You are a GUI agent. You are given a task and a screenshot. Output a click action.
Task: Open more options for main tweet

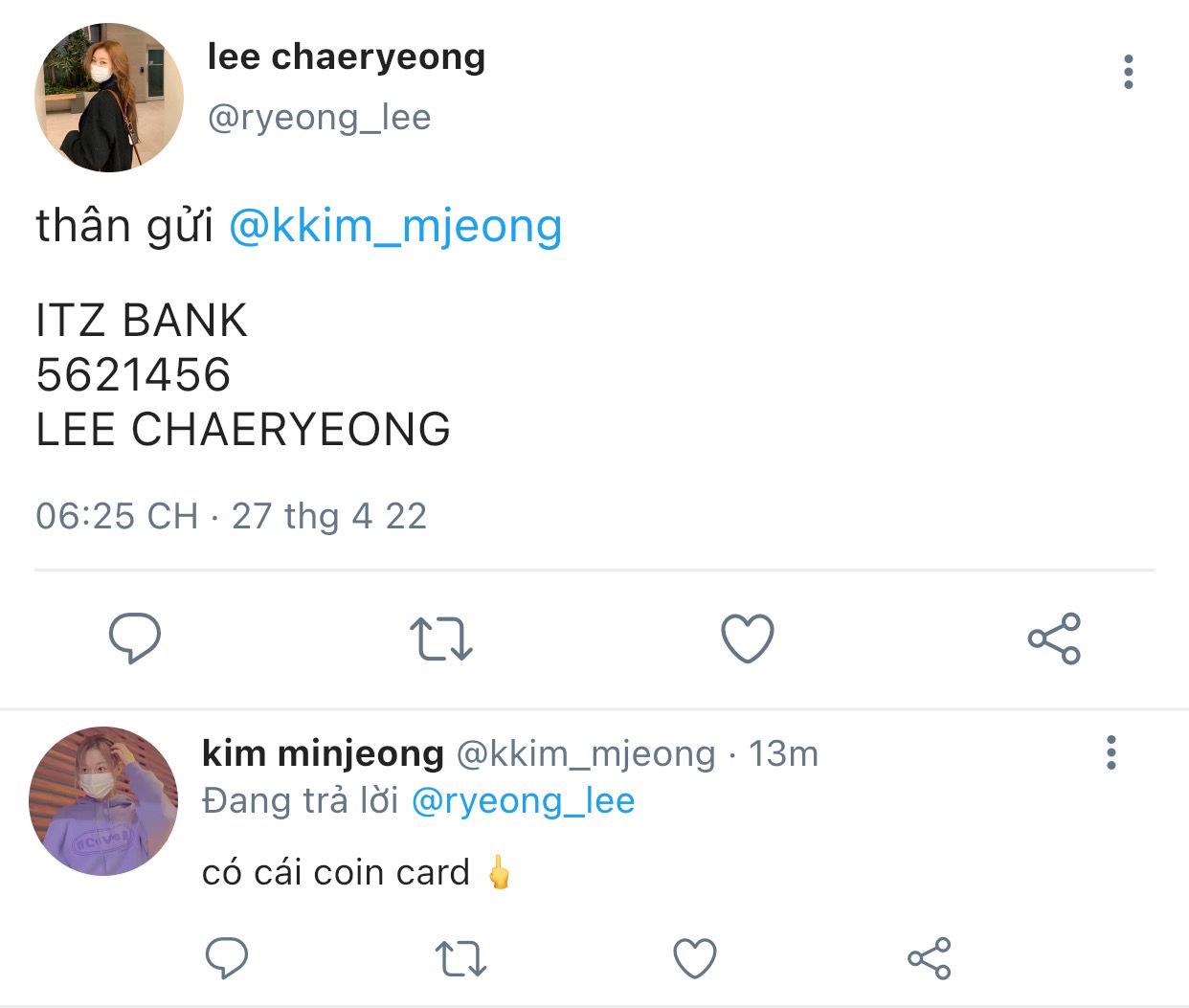click(1129, 72)
